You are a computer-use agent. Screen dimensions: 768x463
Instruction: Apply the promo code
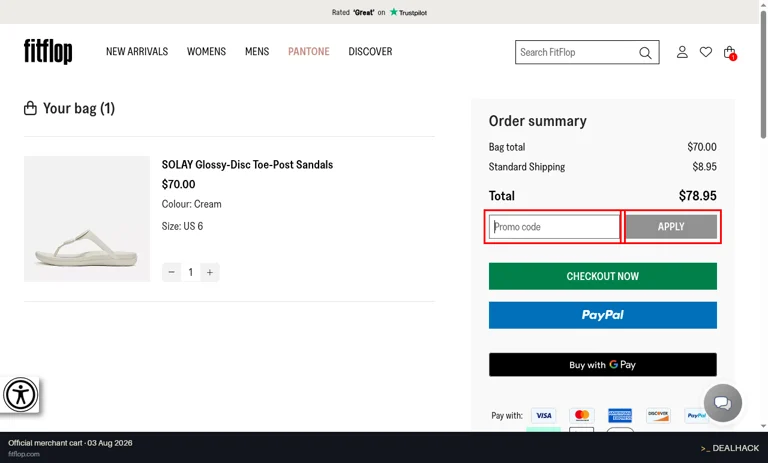671,227
